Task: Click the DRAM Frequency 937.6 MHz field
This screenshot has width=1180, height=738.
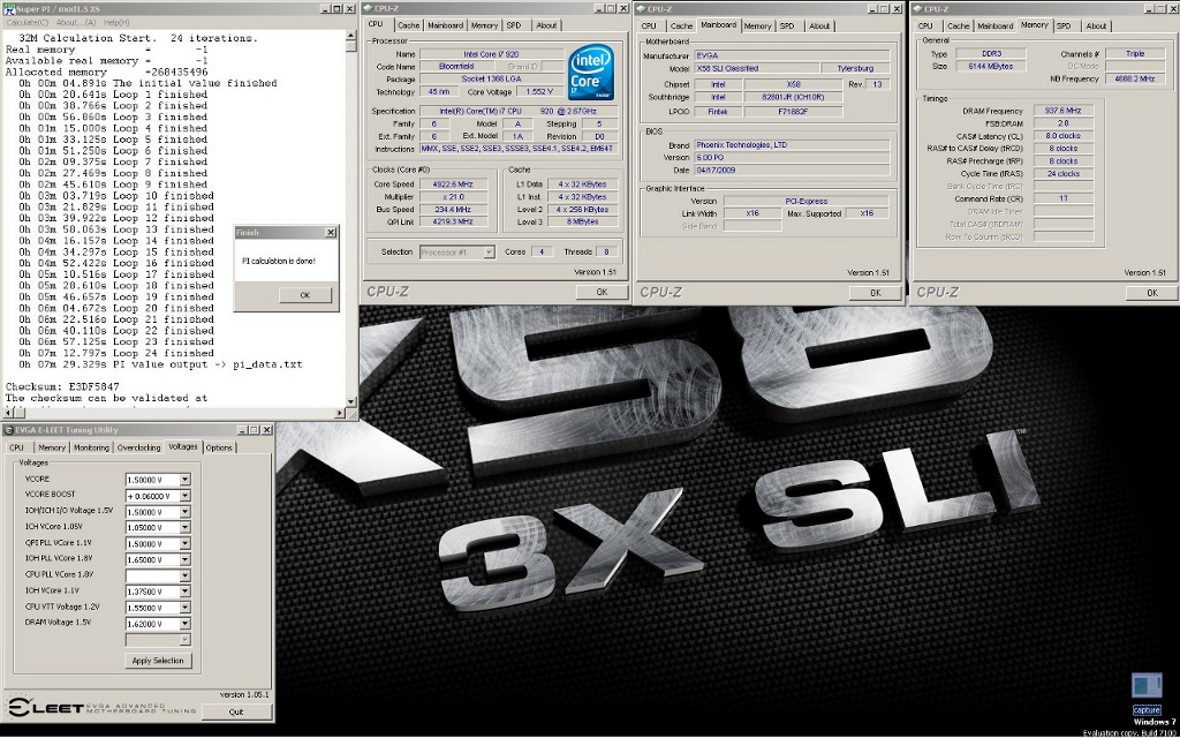Action: tap(1063, 111)
